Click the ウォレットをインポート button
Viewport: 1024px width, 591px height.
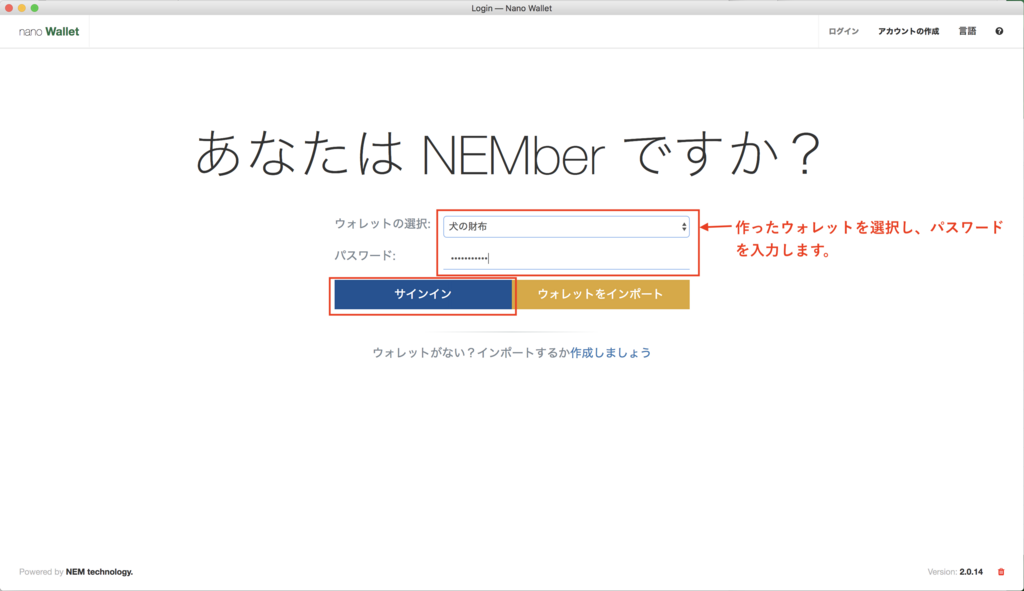pyautogui.click(x=601, y=295)
